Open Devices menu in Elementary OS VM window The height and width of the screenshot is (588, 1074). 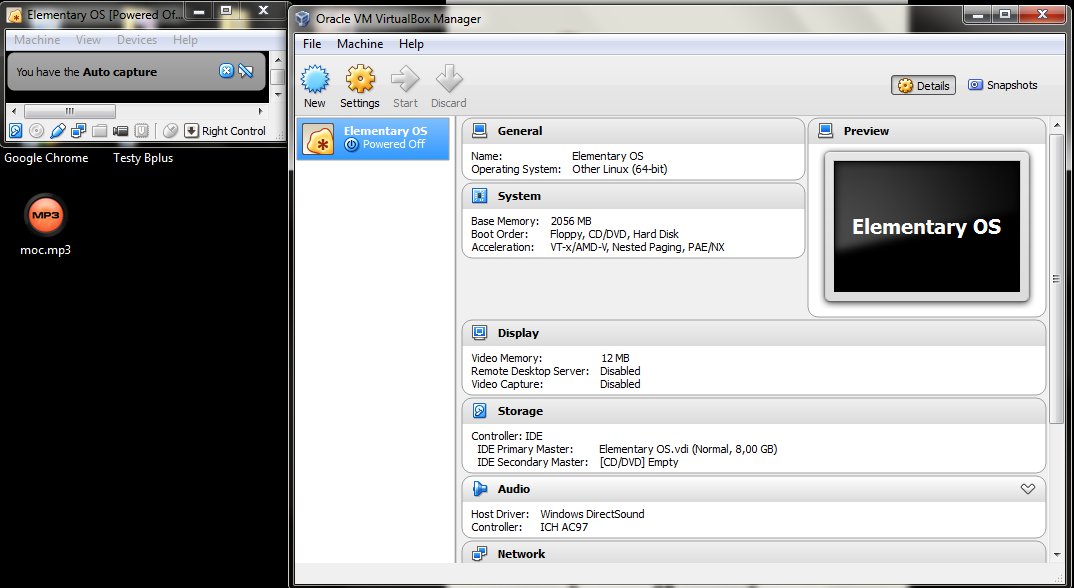click(137, 40)
